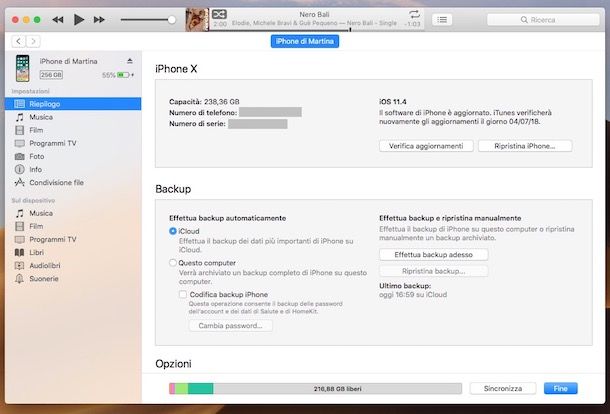Viewport: 610px width, 414px height.
Task: Click the Riepilogo list icon
Action: 19,104
